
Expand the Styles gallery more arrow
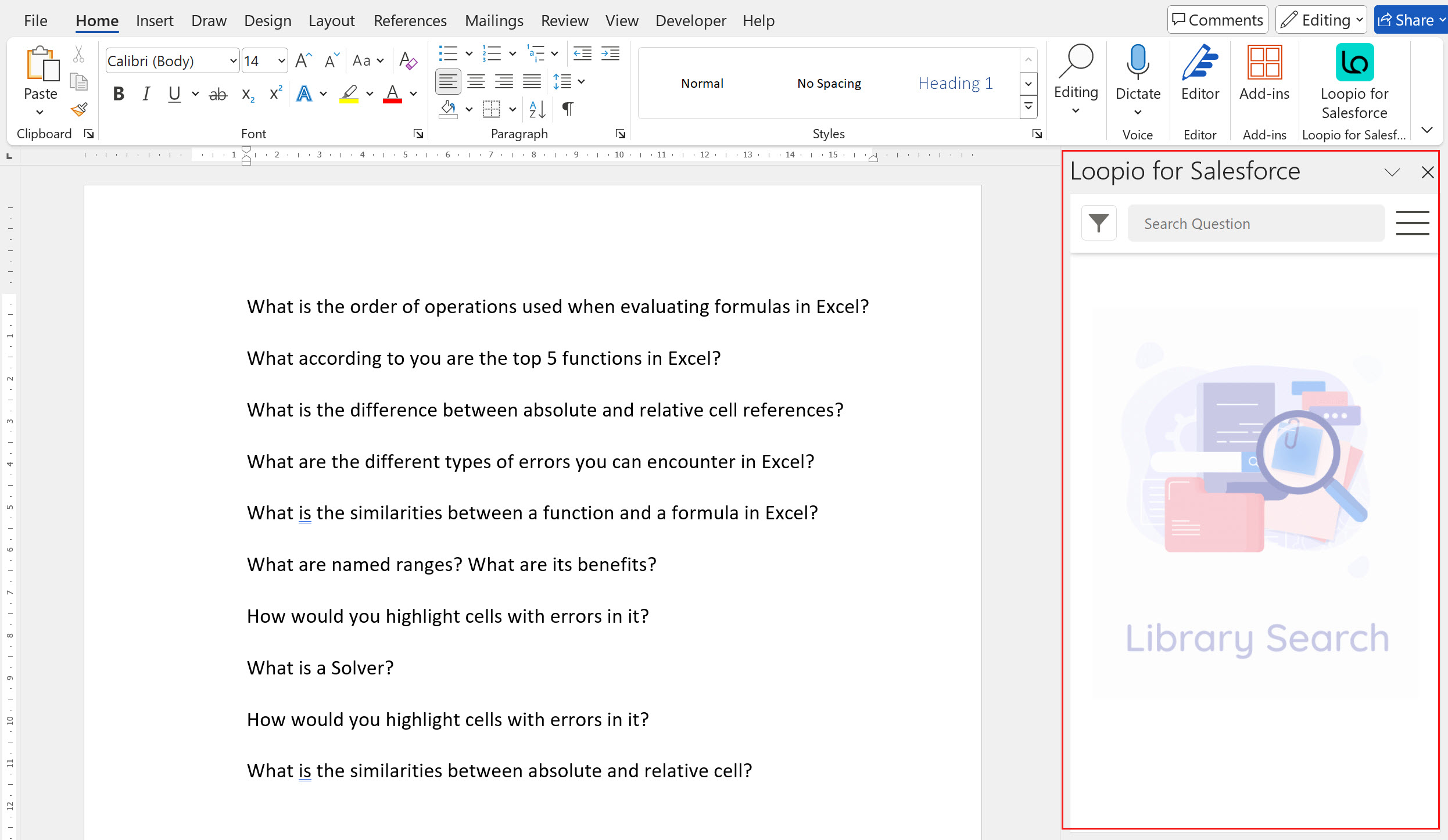[x=1028, y=107]
